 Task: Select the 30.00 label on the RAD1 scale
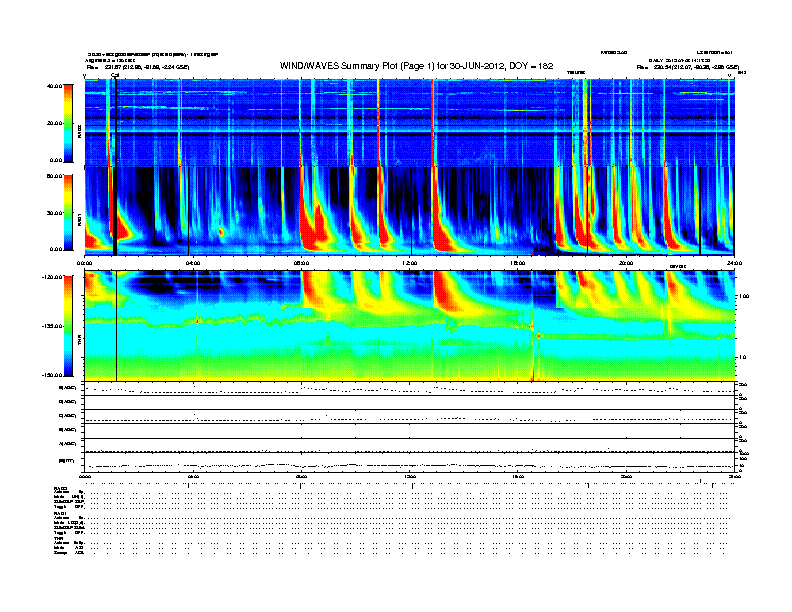54,213
